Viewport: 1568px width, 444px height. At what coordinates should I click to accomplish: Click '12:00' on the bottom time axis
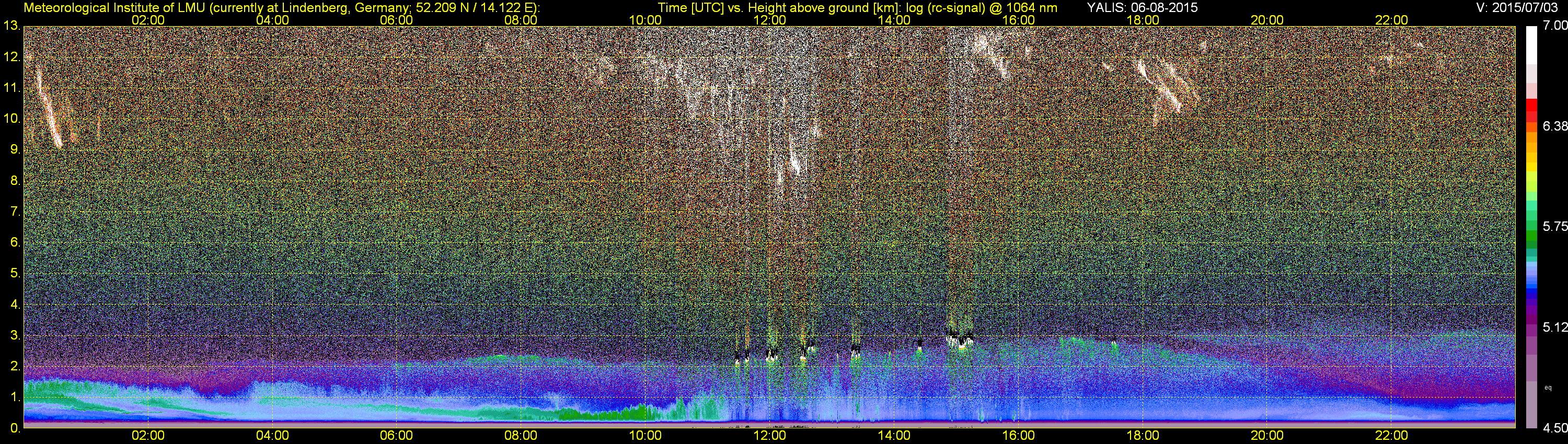coord(769,436)
